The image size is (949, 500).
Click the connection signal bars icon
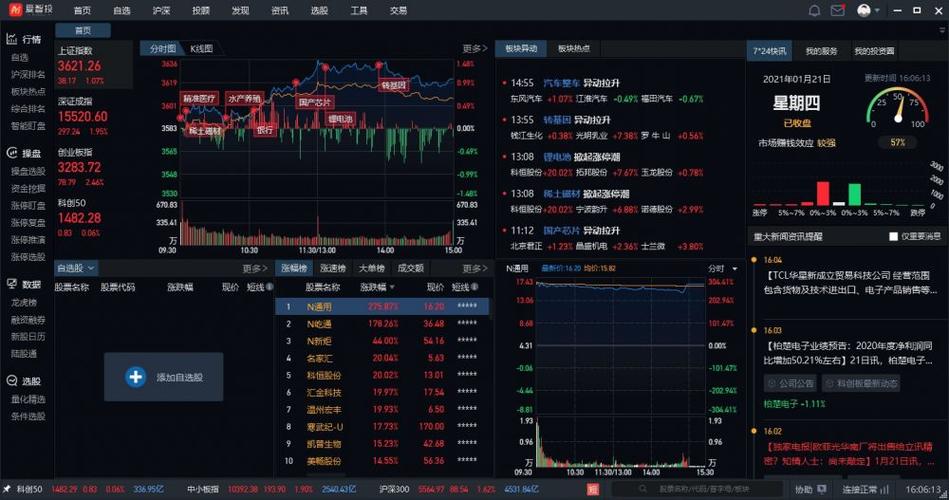pos(885,489)
